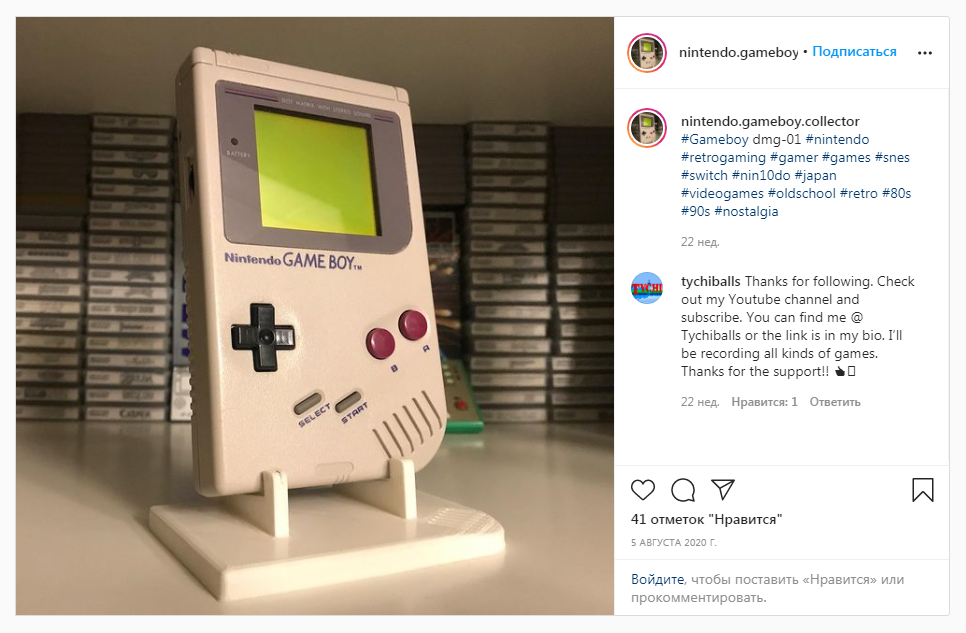This screenshot has width=966, height=633.
Task: Open the #retrogaming hashtag
Action: 723,157
